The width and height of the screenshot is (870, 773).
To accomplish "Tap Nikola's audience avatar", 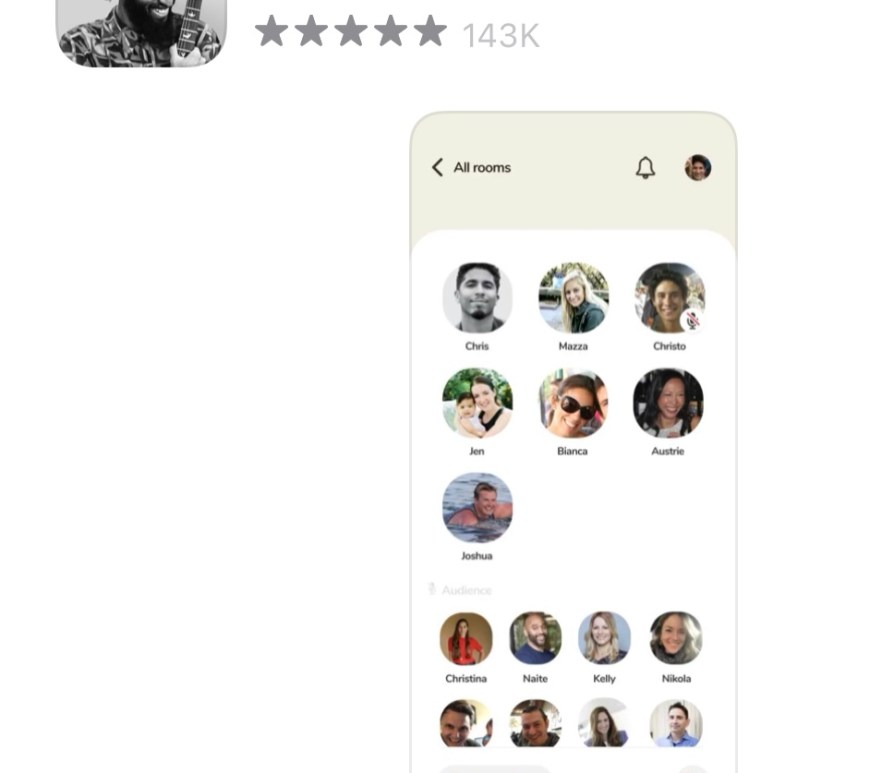I will click(676, 638).
